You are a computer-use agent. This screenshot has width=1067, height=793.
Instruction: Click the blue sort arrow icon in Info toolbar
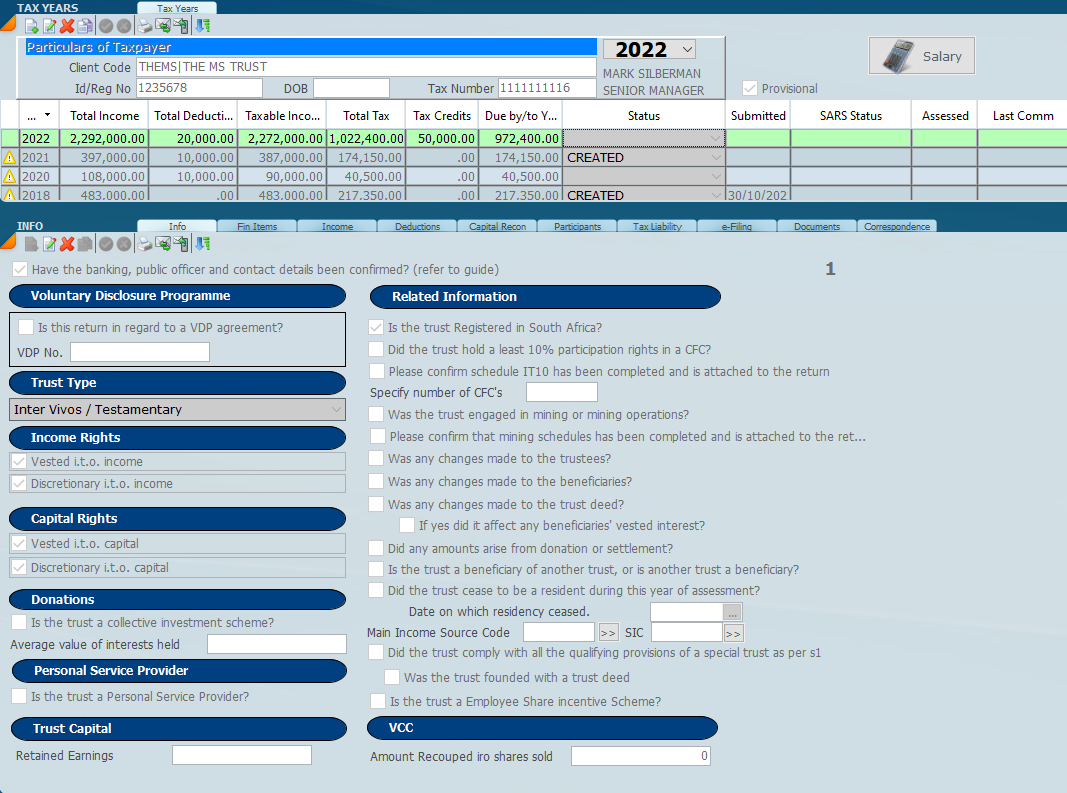[203, 244]
